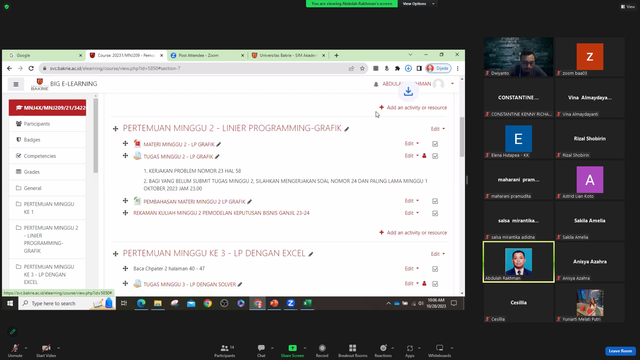Open Breakout Rooms
The image size is (640, 360).
(352, 350)
